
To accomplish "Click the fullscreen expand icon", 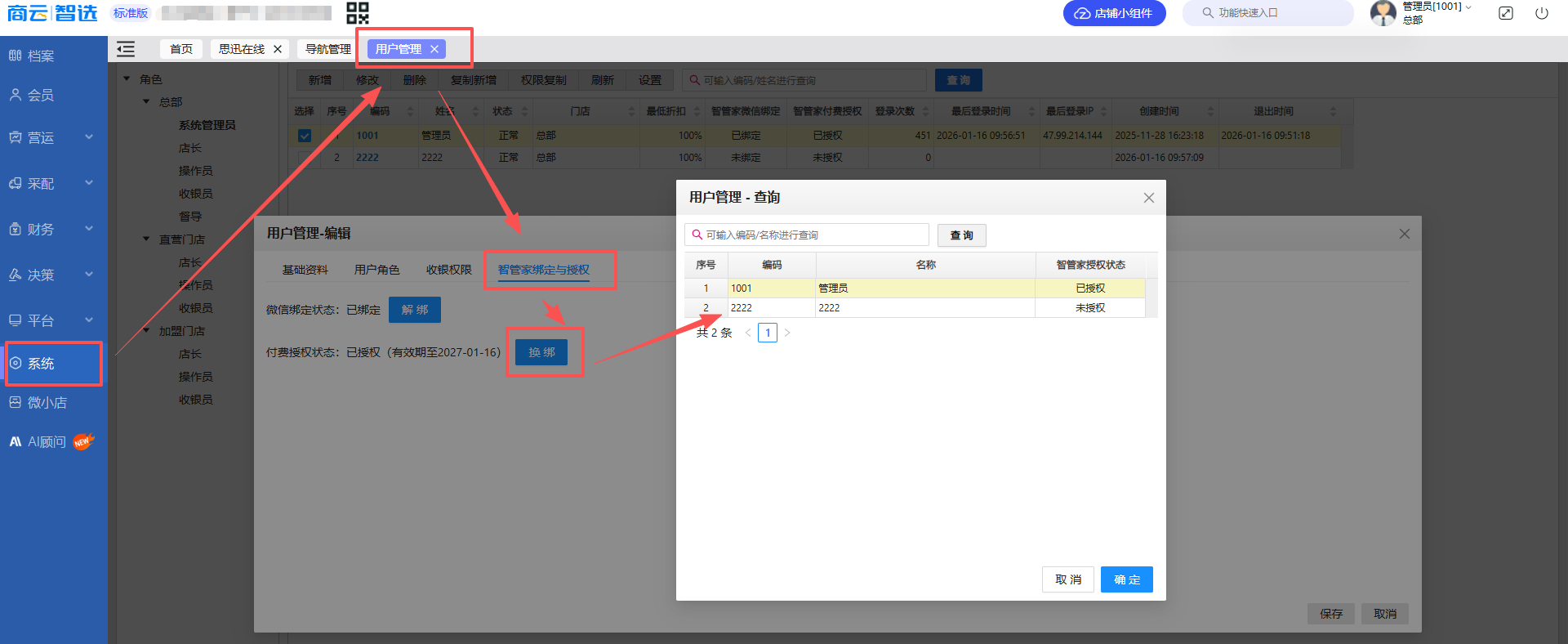I will [x=1506, y=13].
